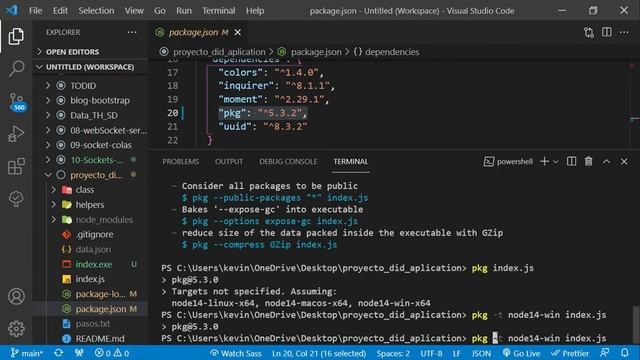This screenshot has width=640, height=360.
Task: Open the tree-shaped activity bar icon
Action: point(16,199)
